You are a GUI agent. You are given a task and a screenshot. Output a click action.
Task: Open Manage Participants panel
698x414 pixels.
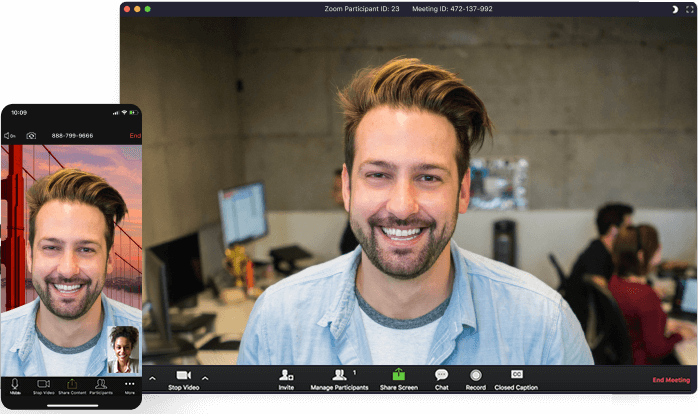[338, 376]
